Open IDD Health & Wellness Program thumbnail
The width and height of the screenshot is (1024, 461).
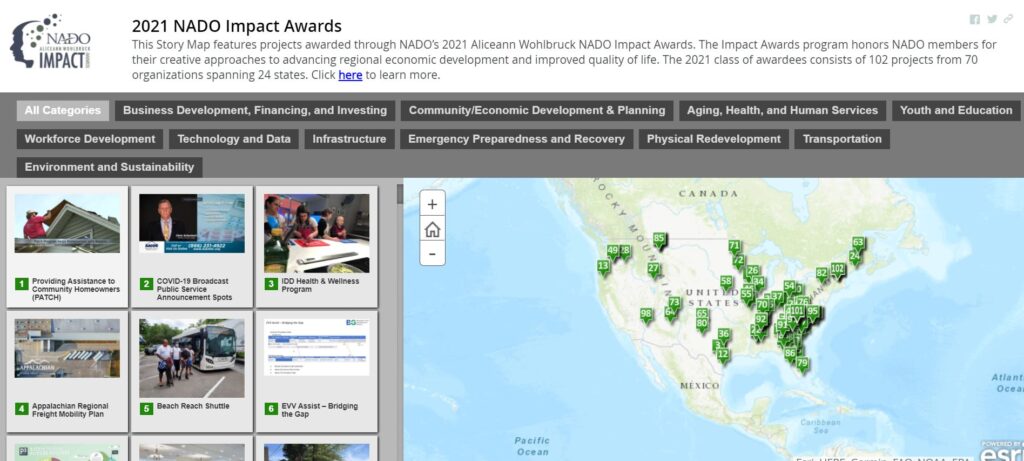(317, 233)
